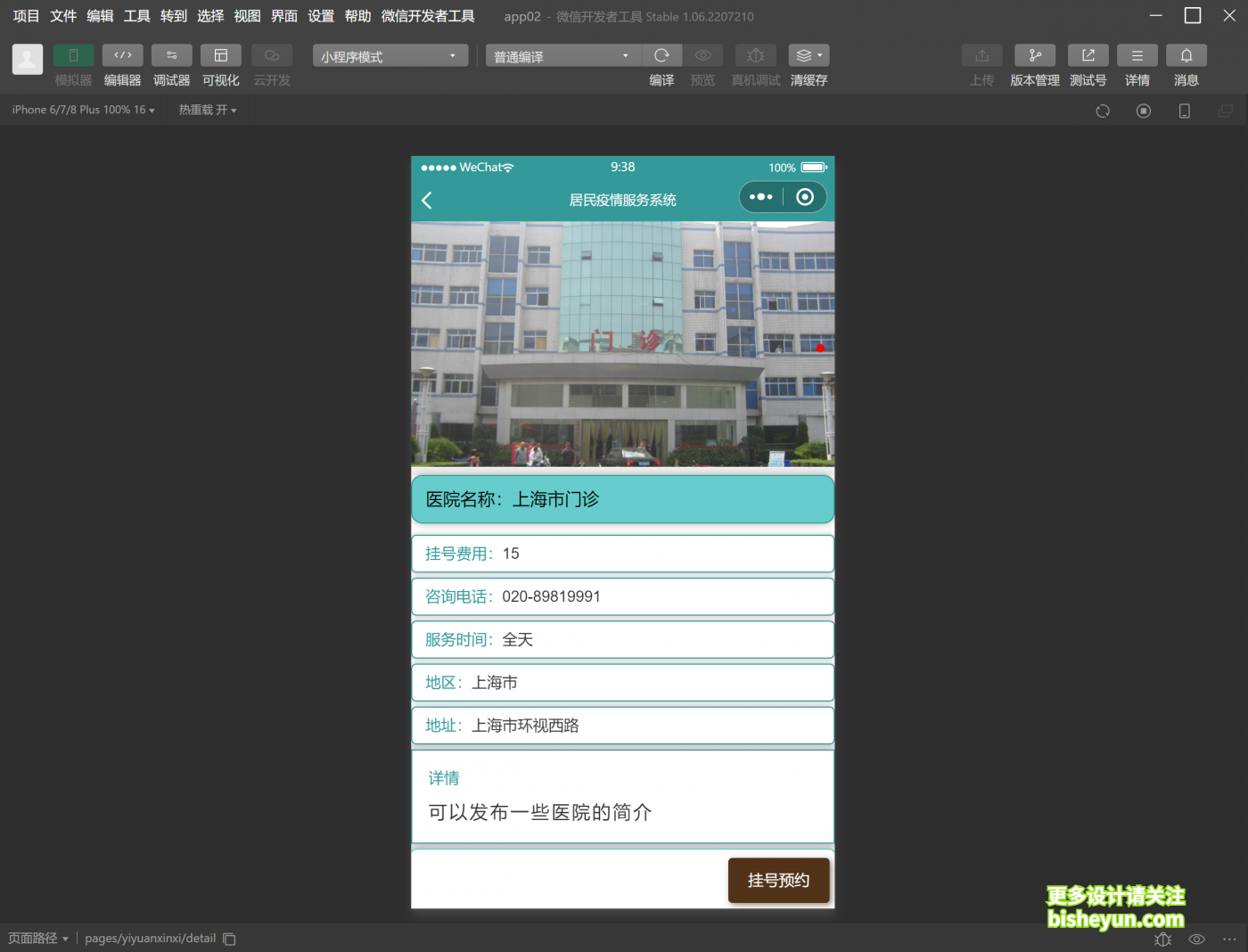This screenshot has width=1248, height=952.
Task: Click the 可视化 toolbar button
Action: click(x=220, y=55)
